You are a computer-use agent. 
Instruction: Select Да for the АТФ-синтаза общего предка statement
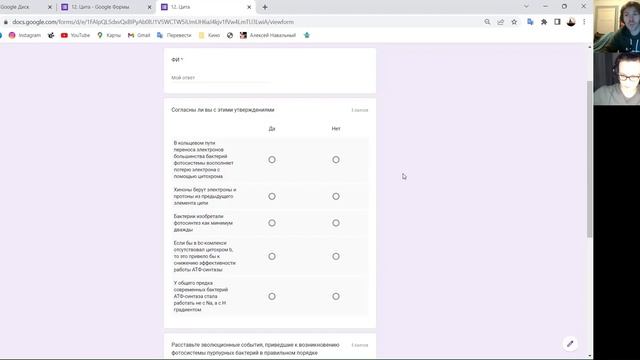coord(272,296)
